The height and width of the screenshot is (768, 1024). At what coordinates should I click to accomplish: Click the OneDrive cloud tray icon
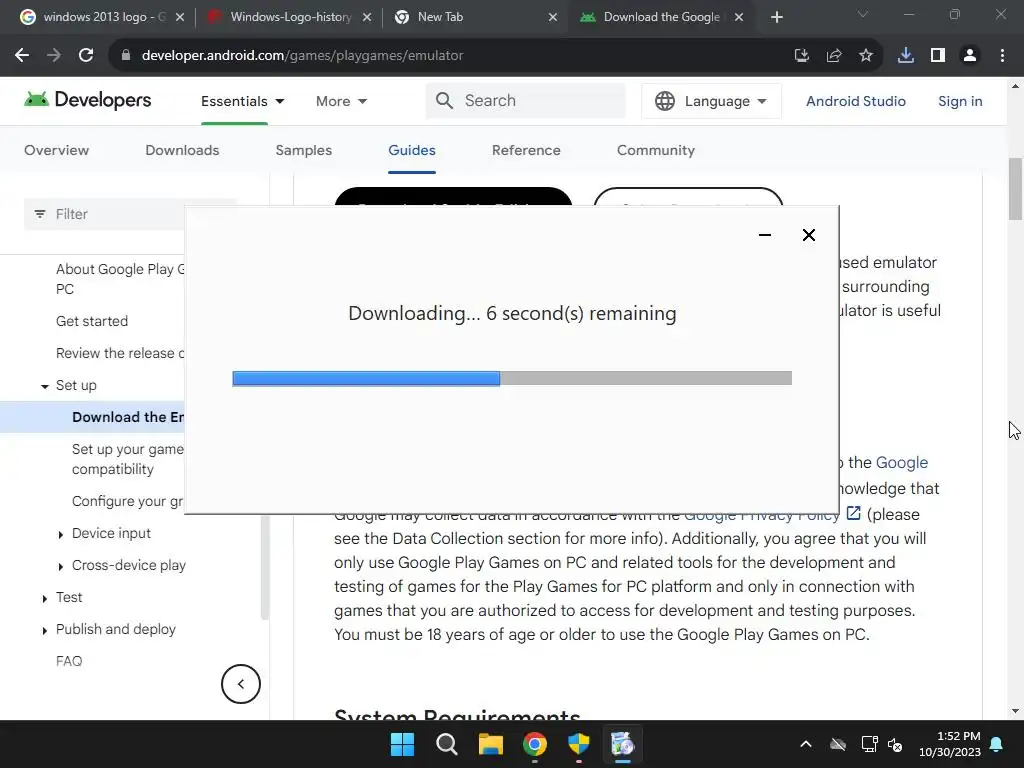[x=838, y=744]
